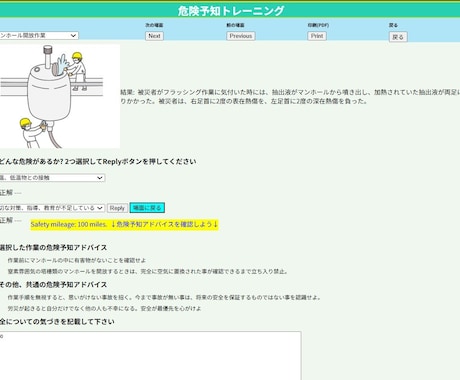Click the 次の場面 label above Next
Screen dimensions: 460x380
[154, 25]
